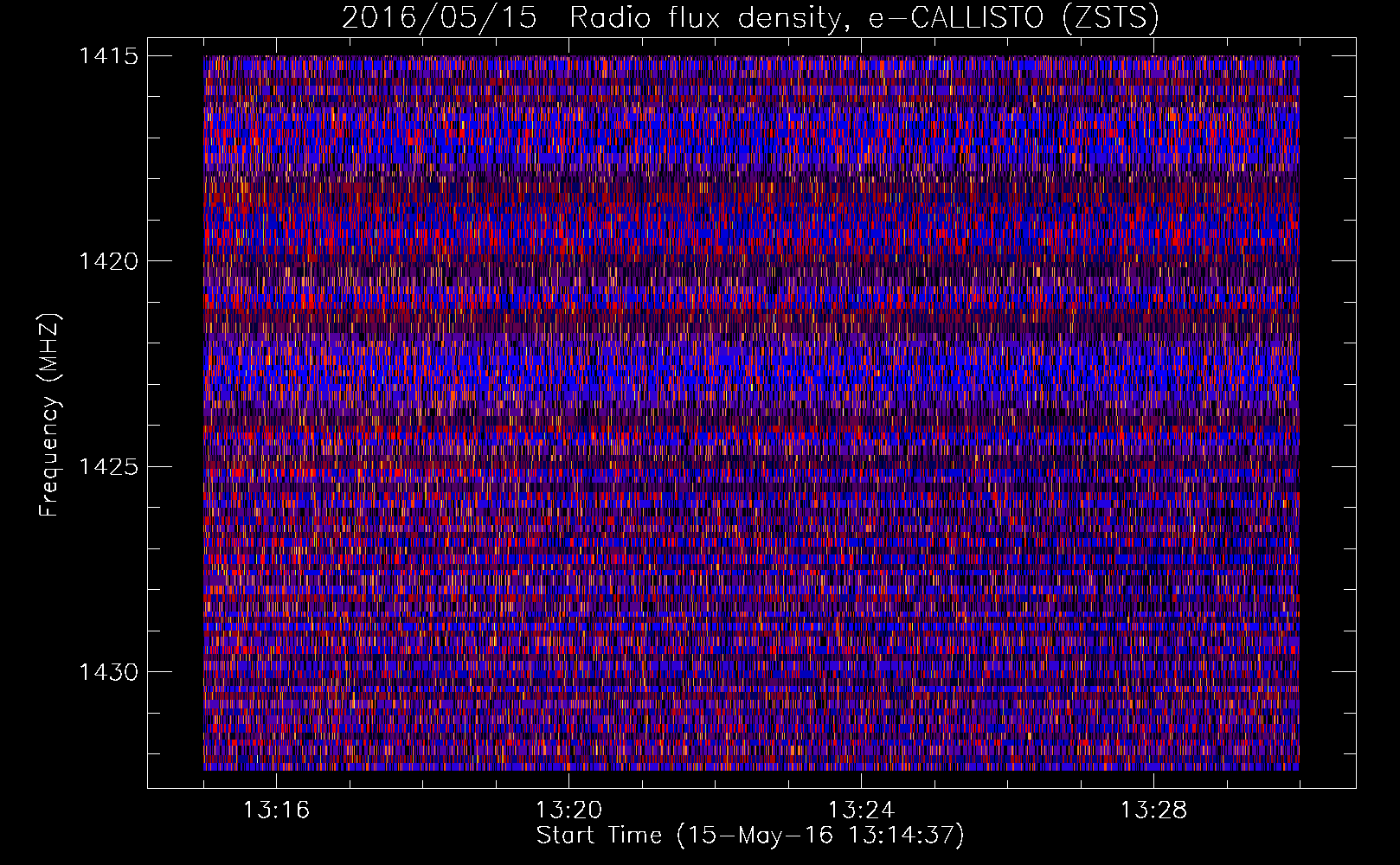1400x865 pixels.
Task: Click the 13:24 time tick label
Action: [x=861, y=811]
